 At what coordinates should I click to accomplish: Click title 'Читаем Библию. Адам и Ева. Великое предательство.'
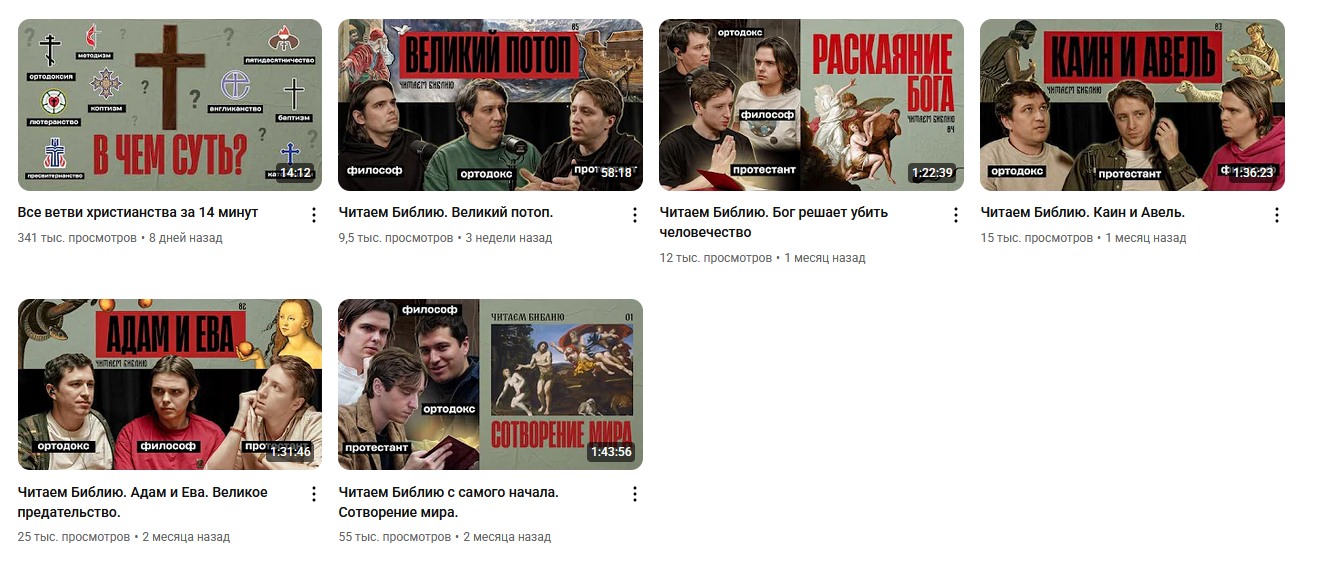point(143,502)
